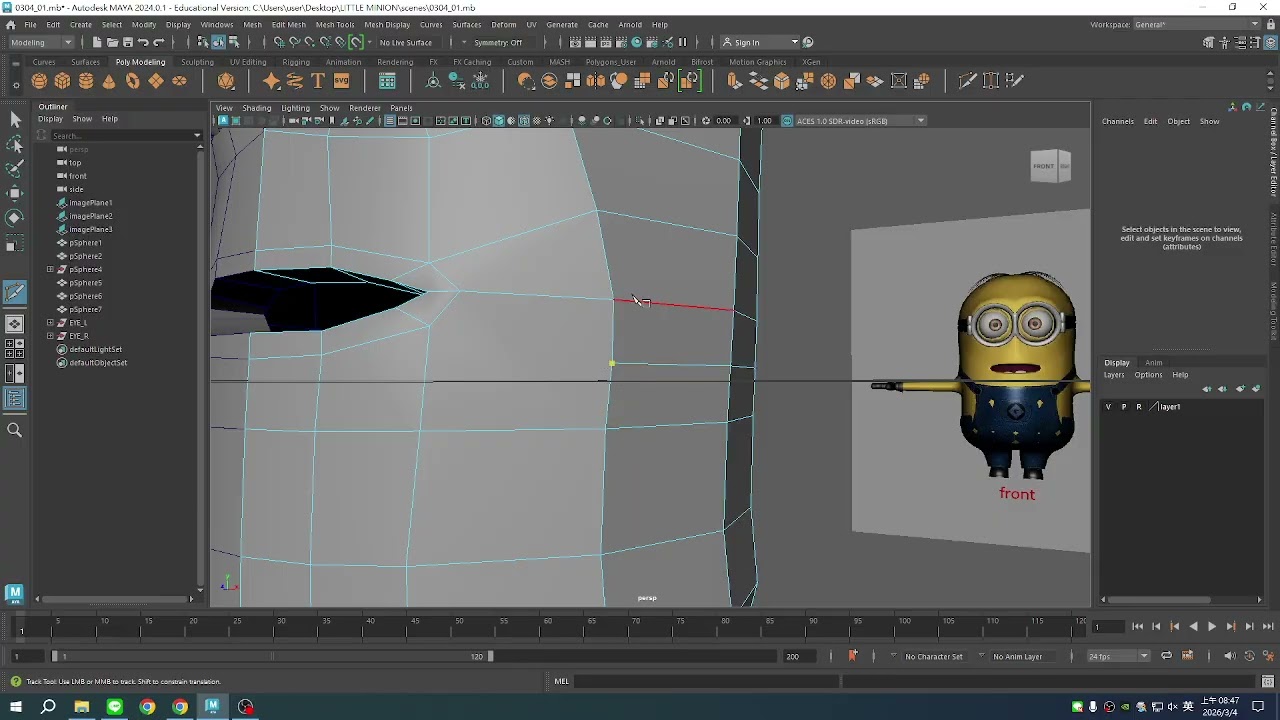This screenshot has width=1280, height=720.
Task: Toggle the single-pane viewport layout
Action: 15,324
